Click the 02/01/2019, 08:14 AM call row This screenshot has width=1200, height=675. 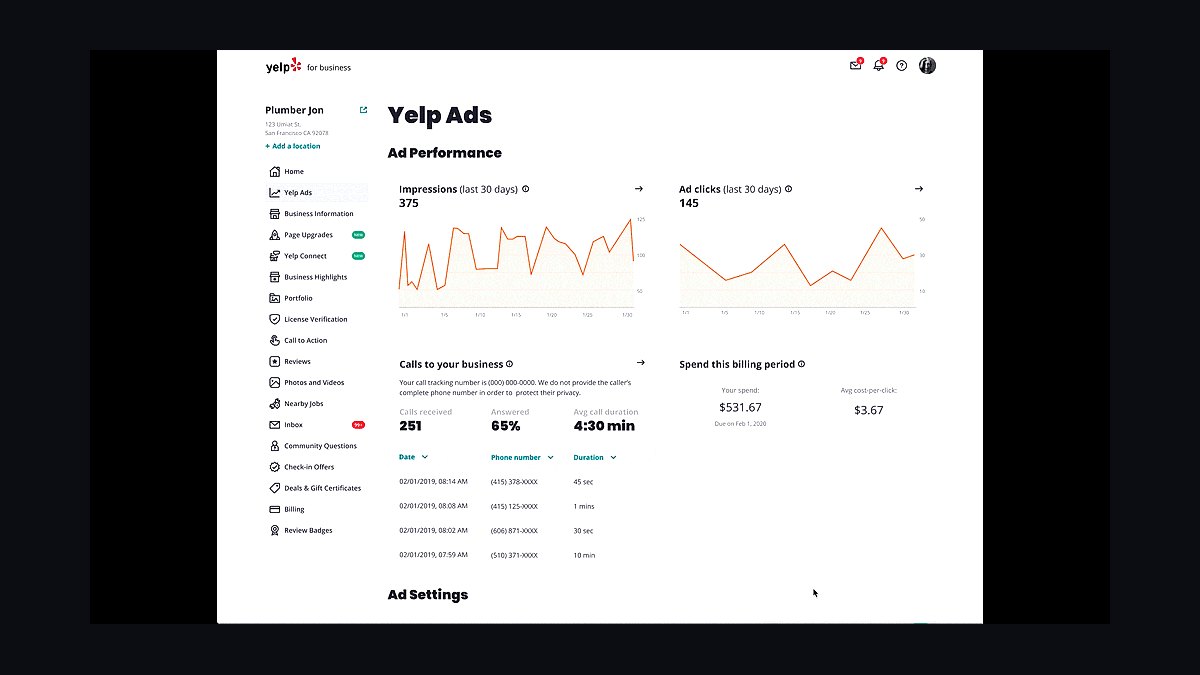(x=498, y=482)
